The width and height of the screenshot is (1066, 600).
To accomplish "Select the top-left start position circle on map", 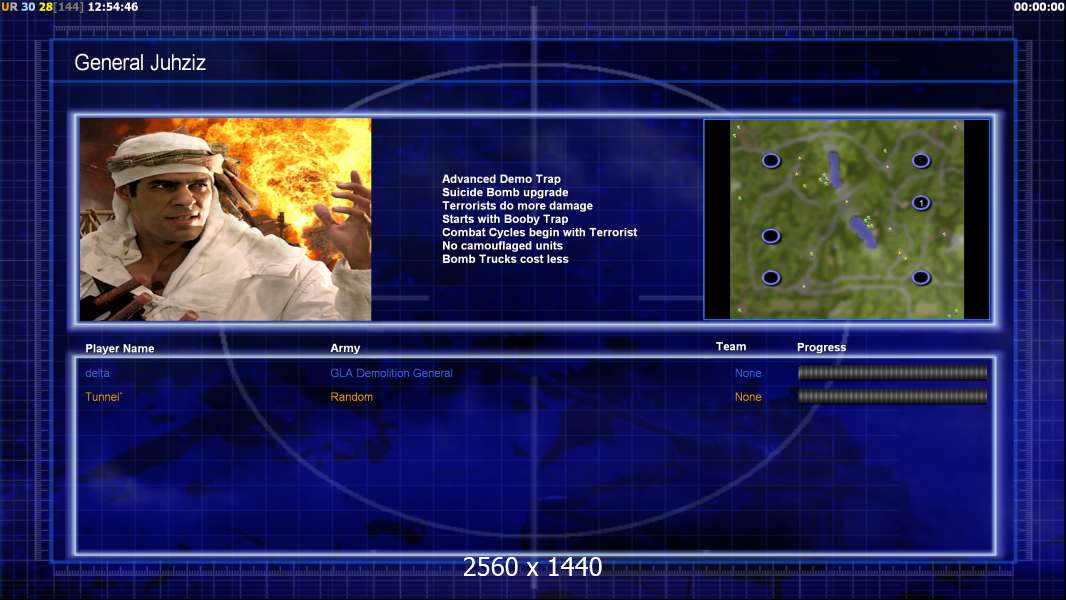I will (771, 160).
